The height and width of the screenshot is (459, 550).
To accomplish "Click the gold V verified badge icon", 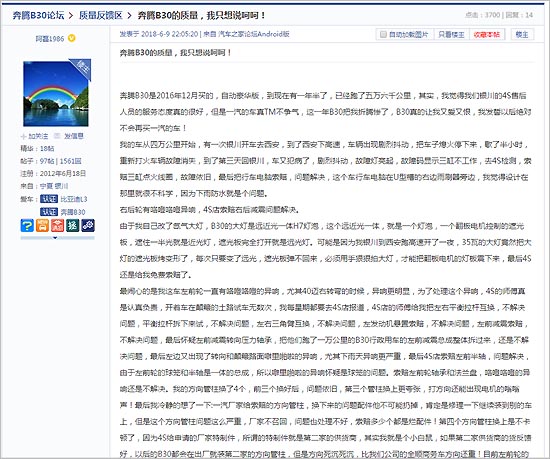I will coord(72,38).
